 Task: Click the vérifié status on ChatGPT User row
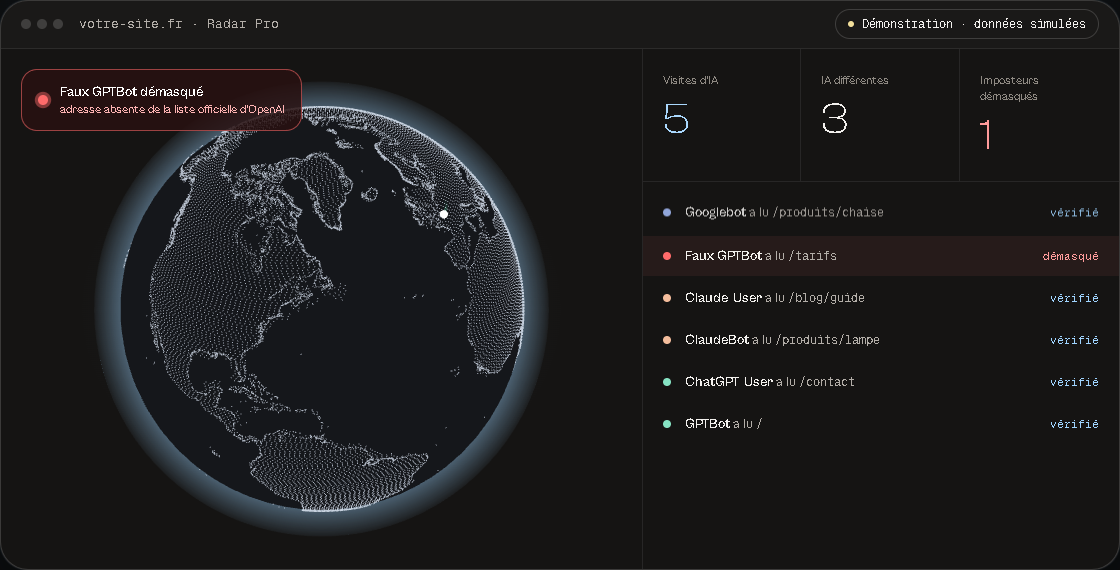point(1074,382)
